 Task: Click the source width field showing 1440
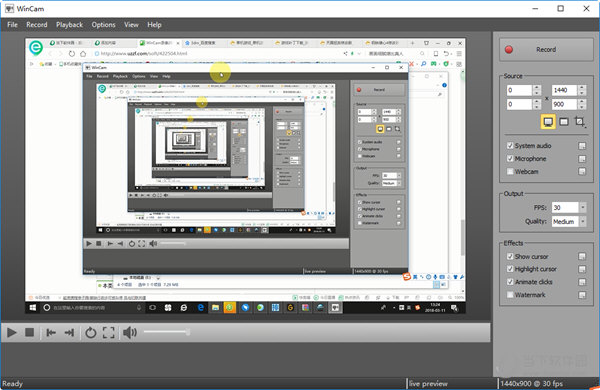(x=564, y=90)
